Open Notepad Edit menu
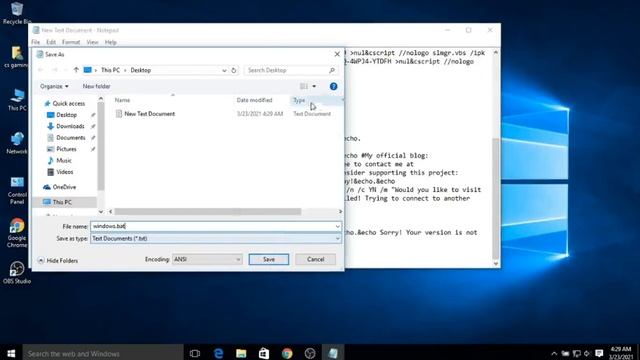 coord(51,42)
